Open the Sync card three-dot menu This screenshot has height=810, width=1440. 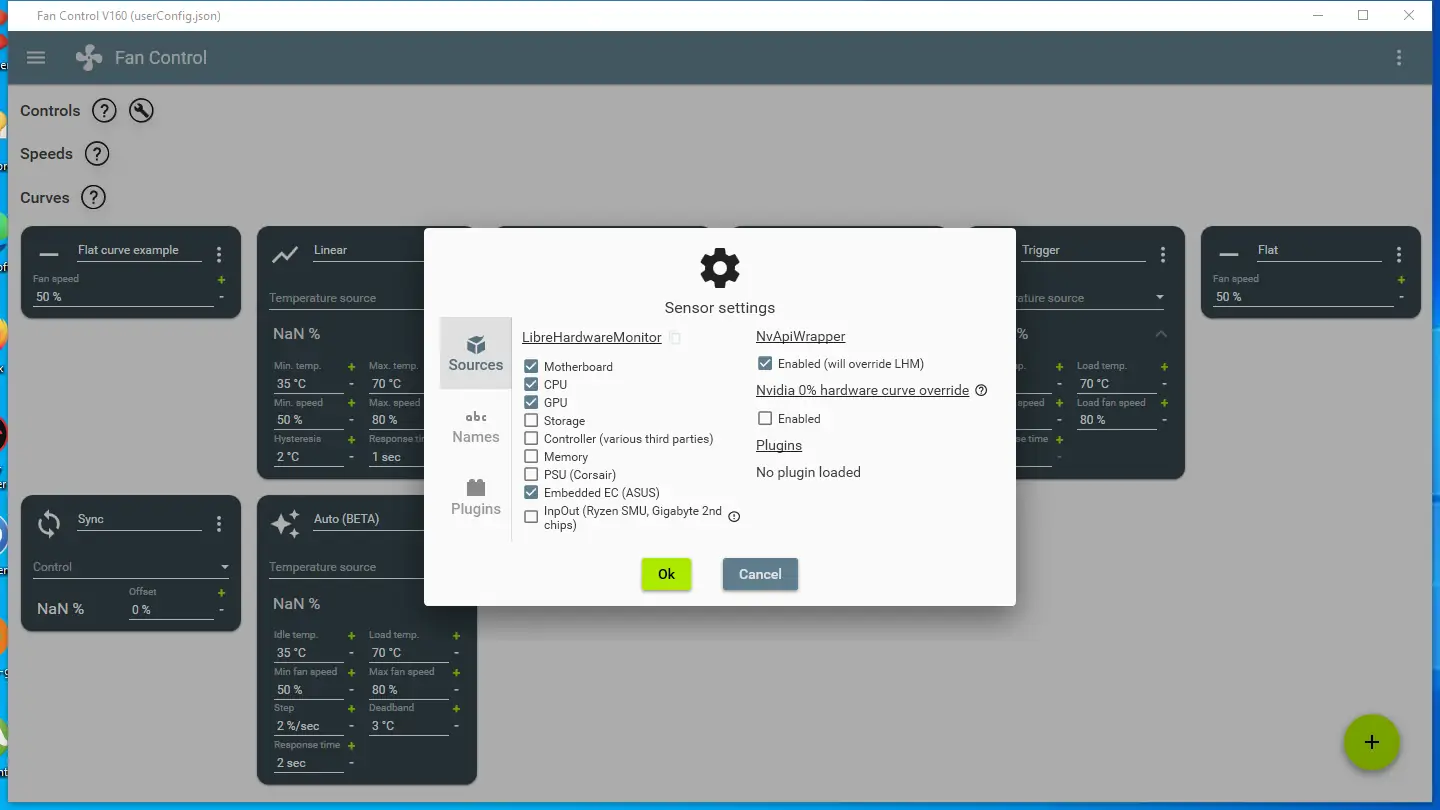(x=219, y=524)
